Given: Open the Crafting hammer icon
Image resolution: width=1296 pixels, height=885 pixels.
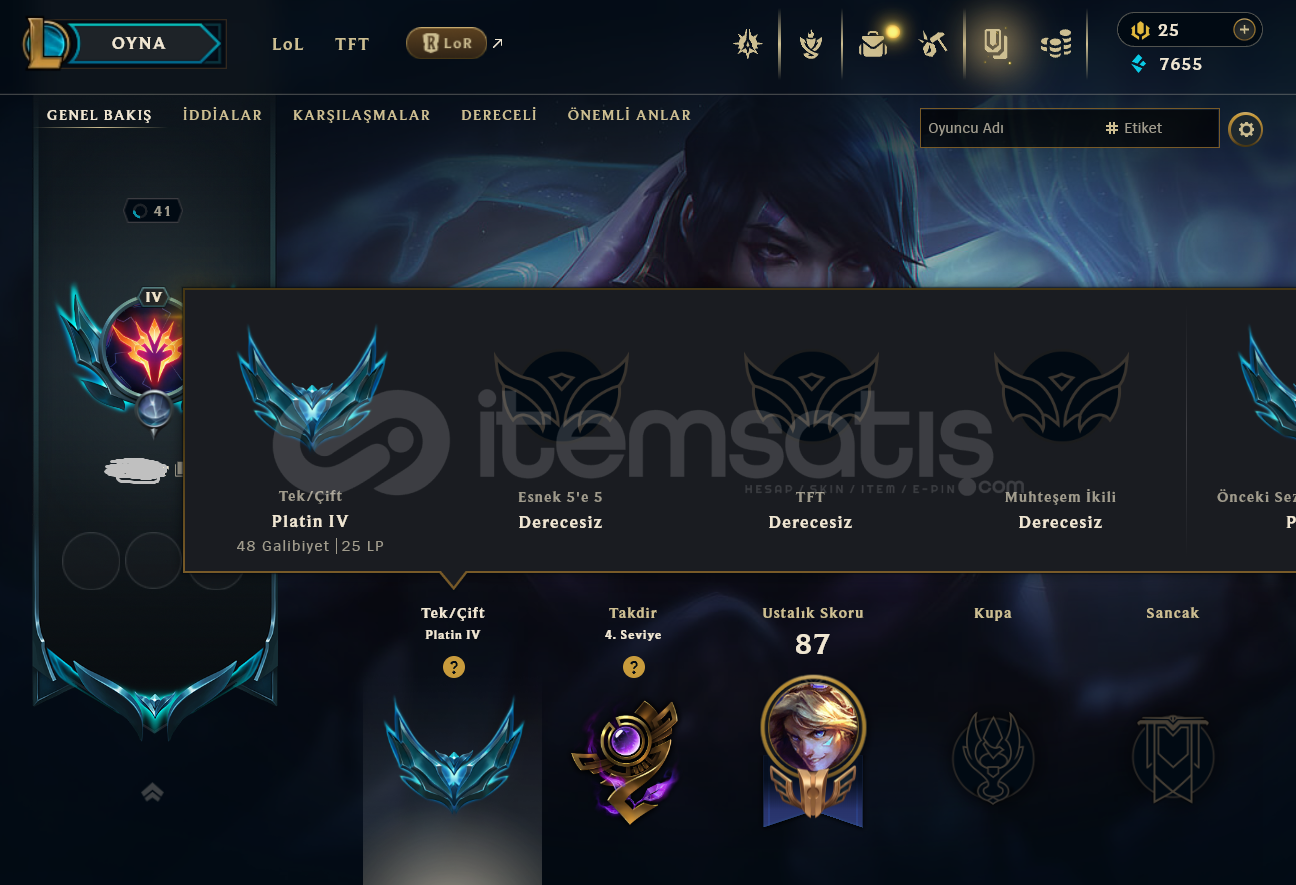Looking at the screenshot, I should pos(934,44).
